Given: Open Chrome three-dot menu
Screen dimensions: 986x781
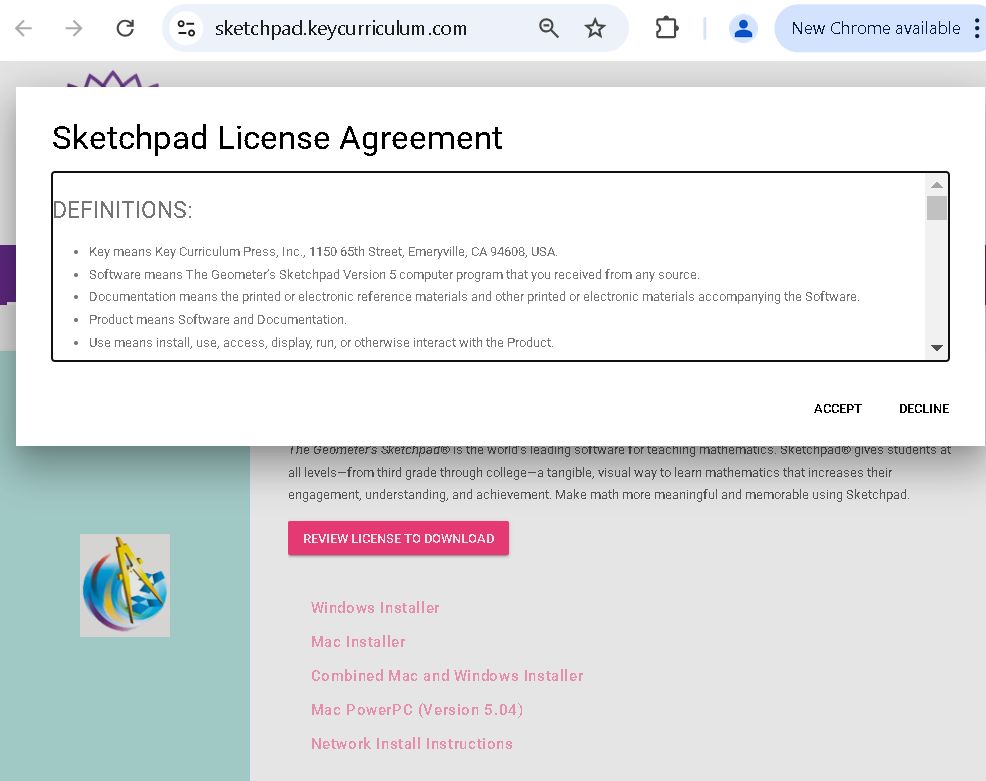Looking at the screenshot, I should point(976,28).
